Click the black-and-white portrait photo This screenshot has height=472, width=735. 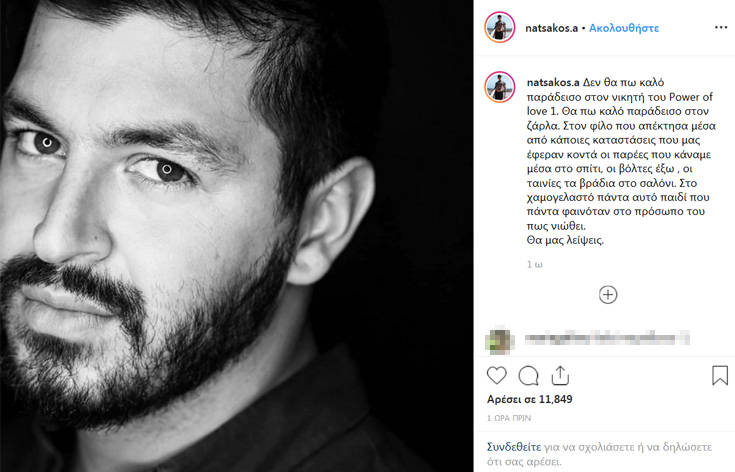tap(236, 236)
